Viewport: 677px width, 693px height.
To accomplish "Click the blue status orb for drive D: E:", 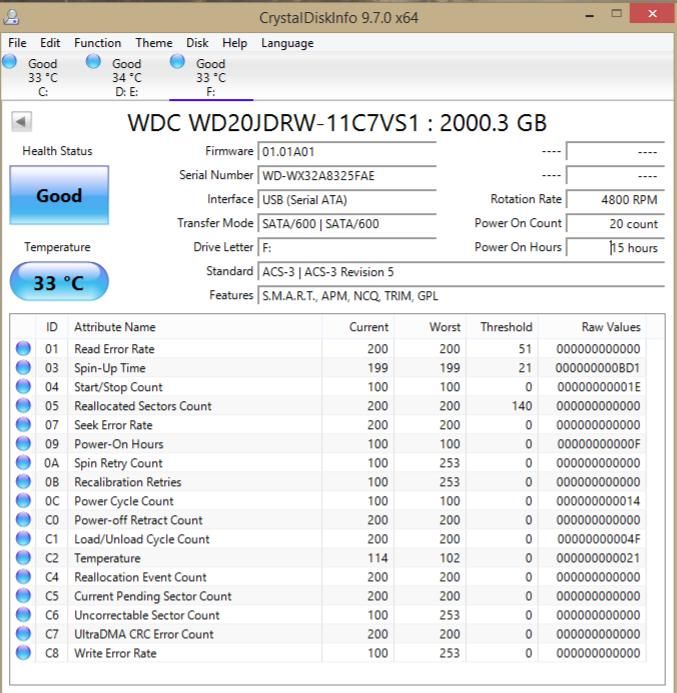I will pos(93,61).
